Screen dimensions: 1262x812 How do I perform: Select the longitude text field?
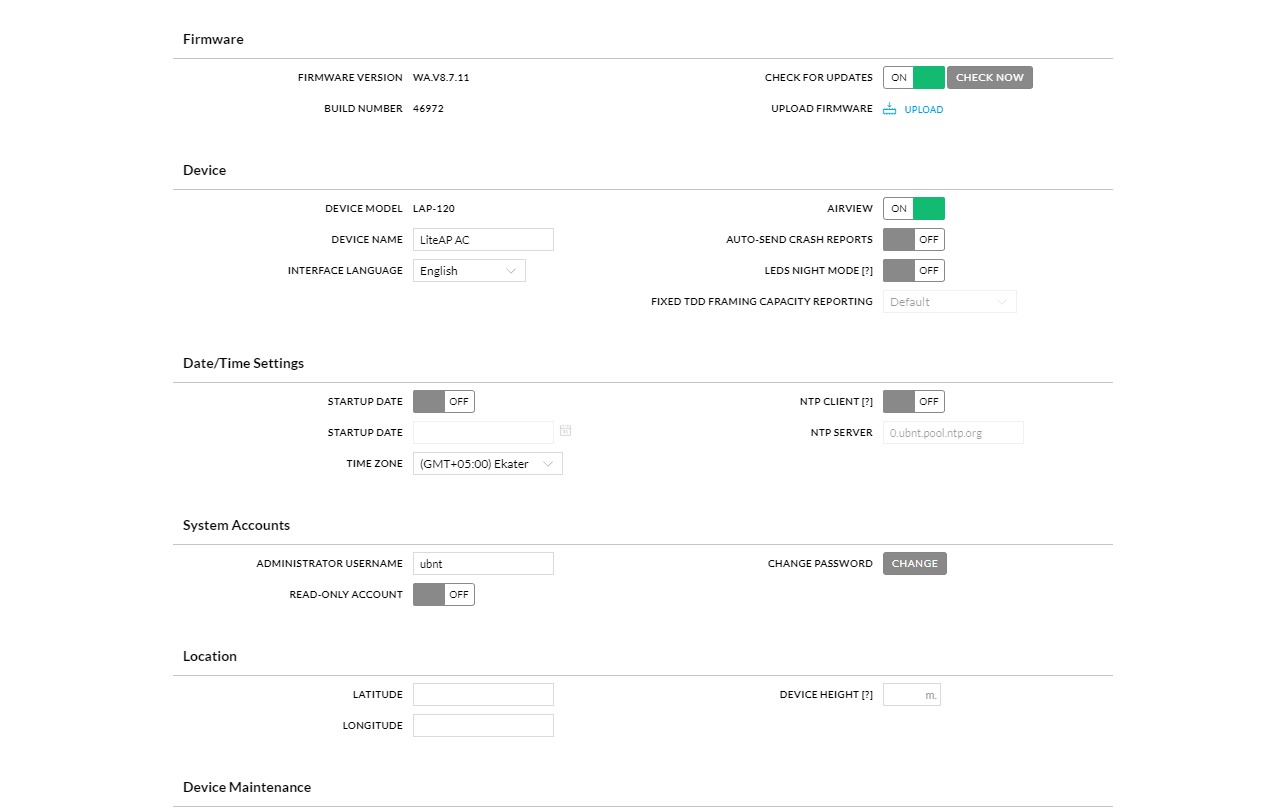tap(483, 726)
